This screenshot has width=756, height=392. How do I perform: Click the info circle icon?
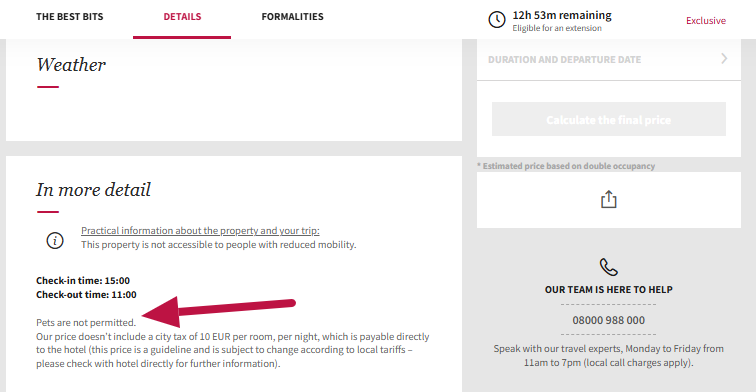(55, 240)
